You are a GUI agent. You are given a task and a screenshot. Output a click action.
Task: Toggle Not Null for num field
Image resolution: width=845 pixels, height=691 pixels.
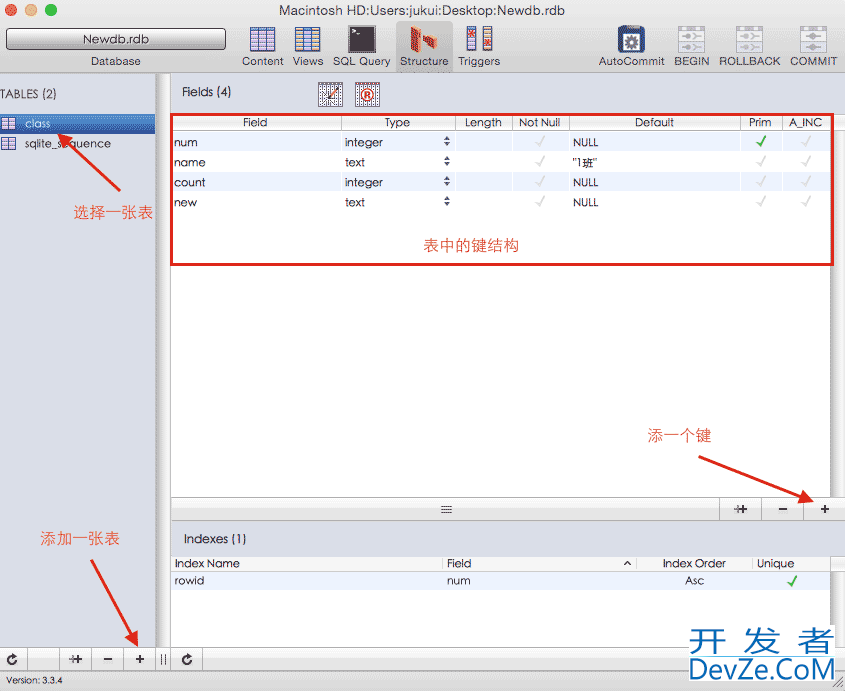(539, 141)
